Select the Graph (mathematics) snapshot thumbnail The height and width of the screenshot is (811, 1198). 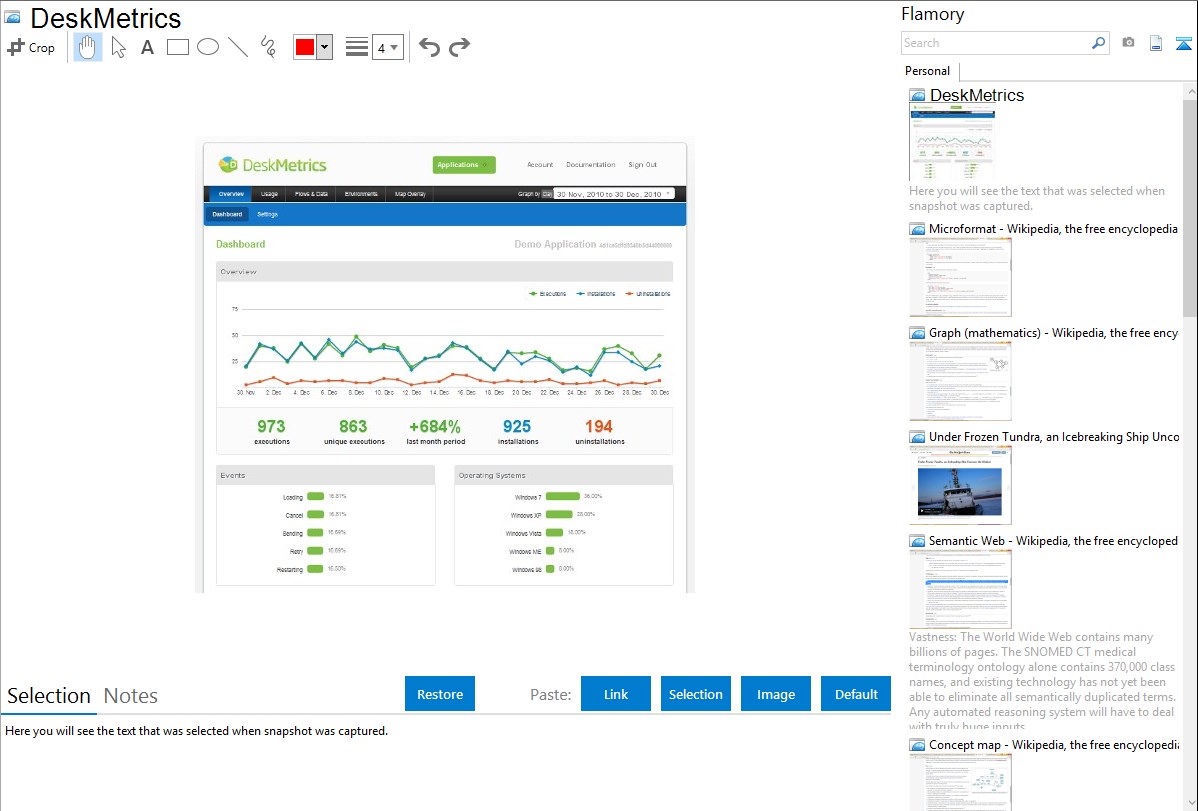(x=960, y=381)
